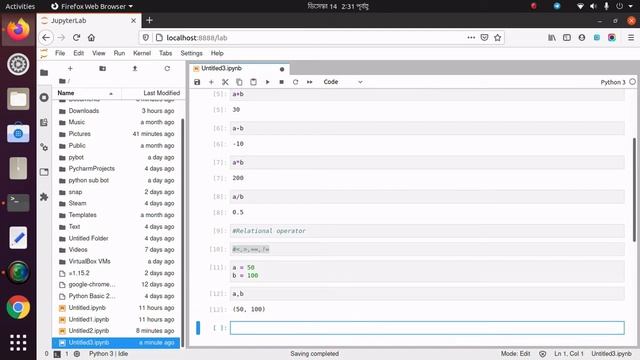Click the notebook vertical scrollbar
This screenshot has width=640, height=360.
click(x=634, y=190)
